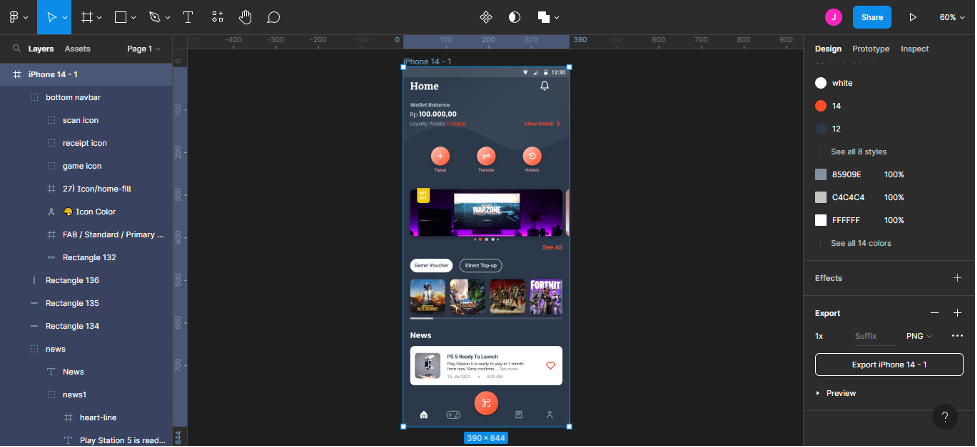Present the prototype with Play icon

912,17
